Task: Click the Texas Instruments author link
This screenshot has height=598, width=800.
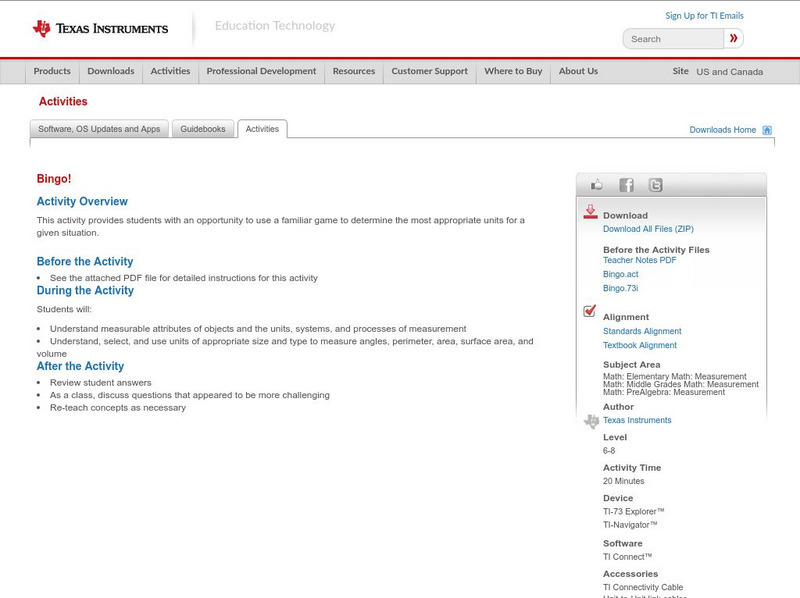Action: tap(637, 420)
